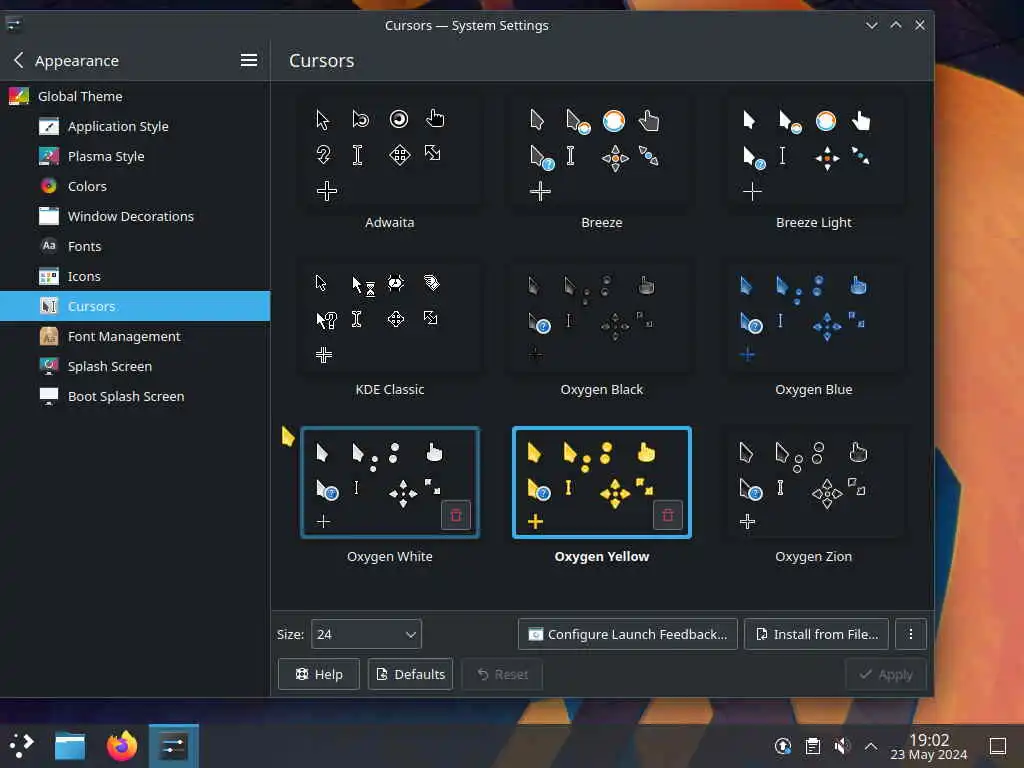Open Font Management
The image size is (1024, 768).
point(135,336)
